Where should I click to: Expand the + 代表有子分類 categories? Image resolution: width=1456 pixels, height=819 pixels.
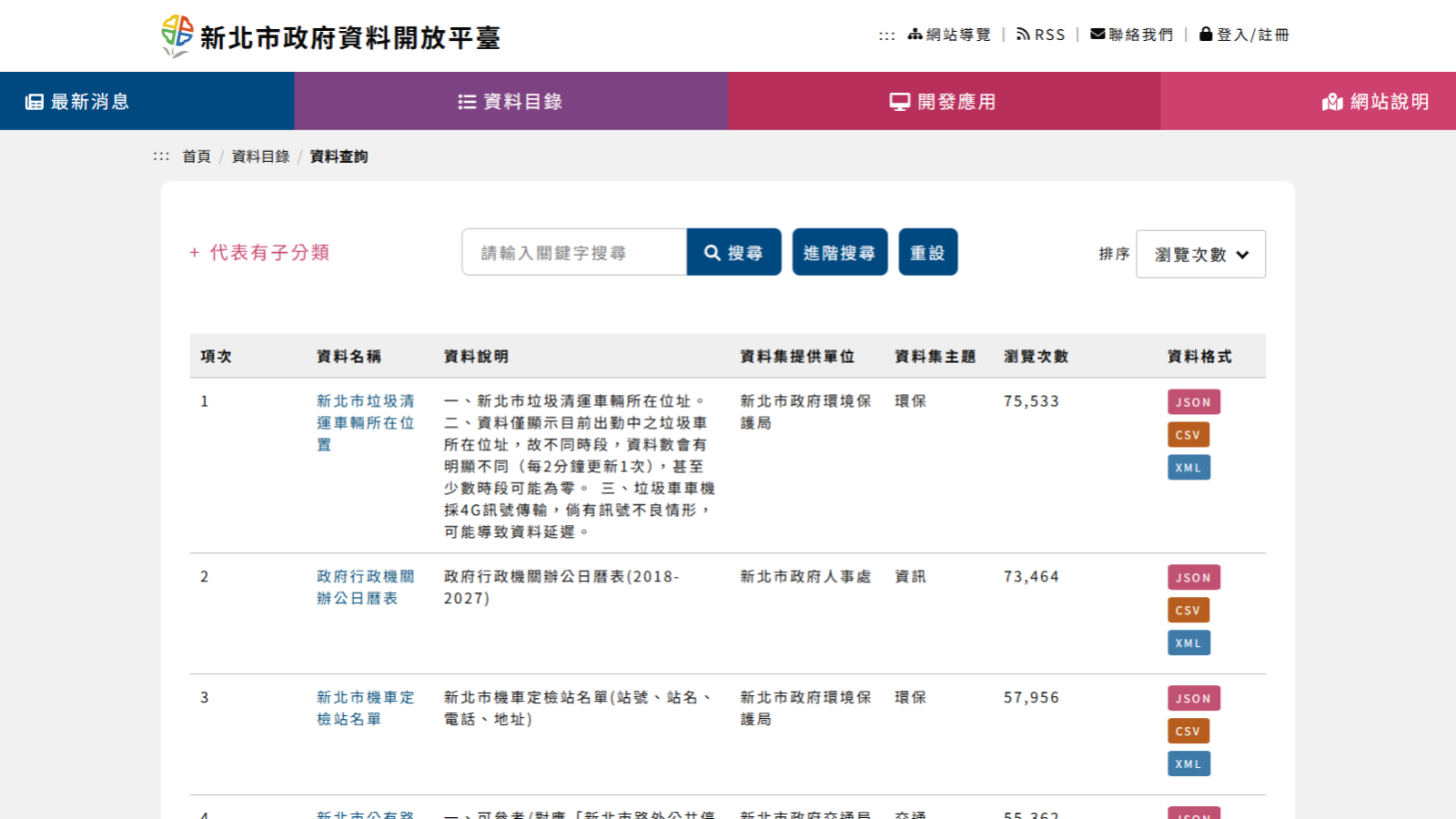(259, 252)
